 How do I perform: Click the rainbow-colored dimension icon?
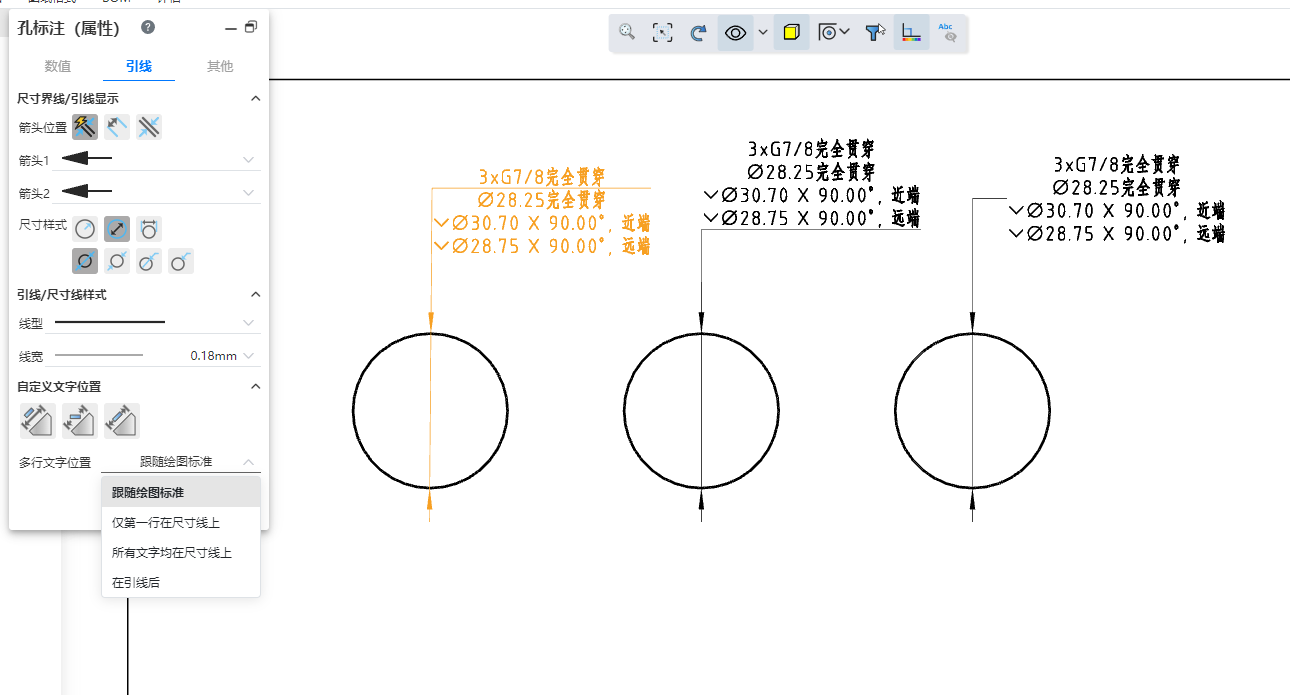[x=911, y=32]
